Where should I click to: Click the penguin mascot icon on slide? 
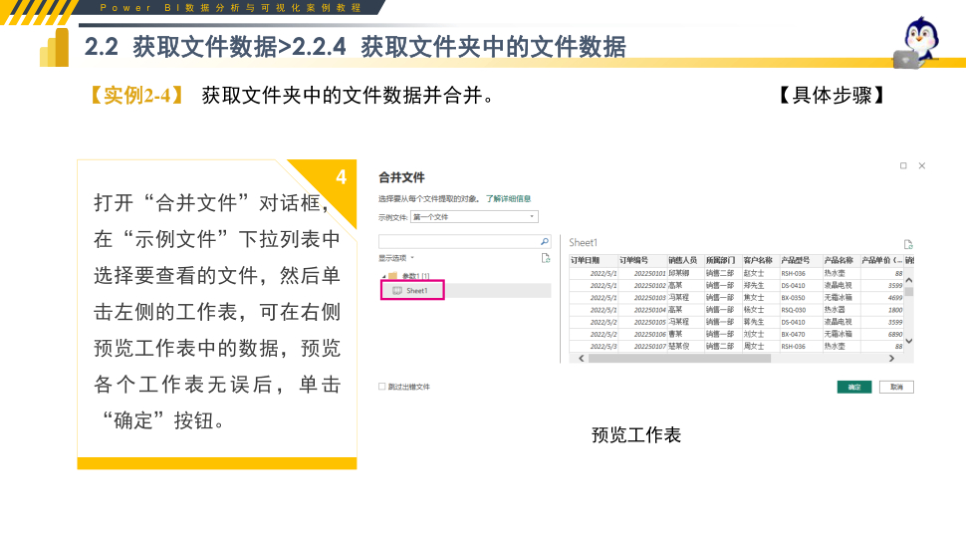(x=917, y=42)
